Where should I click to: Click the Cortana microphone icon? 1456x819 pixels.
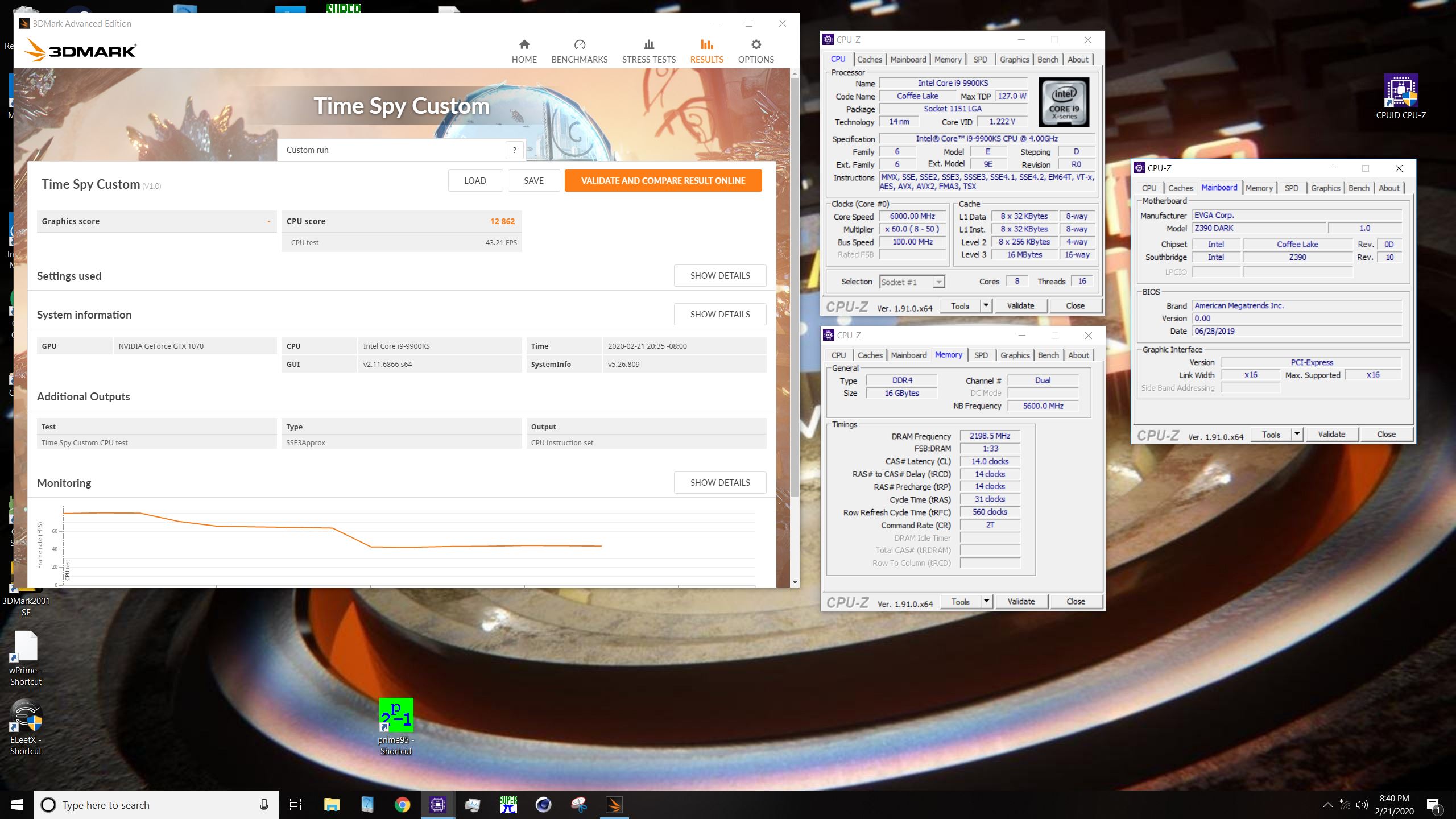pos(264,805)
